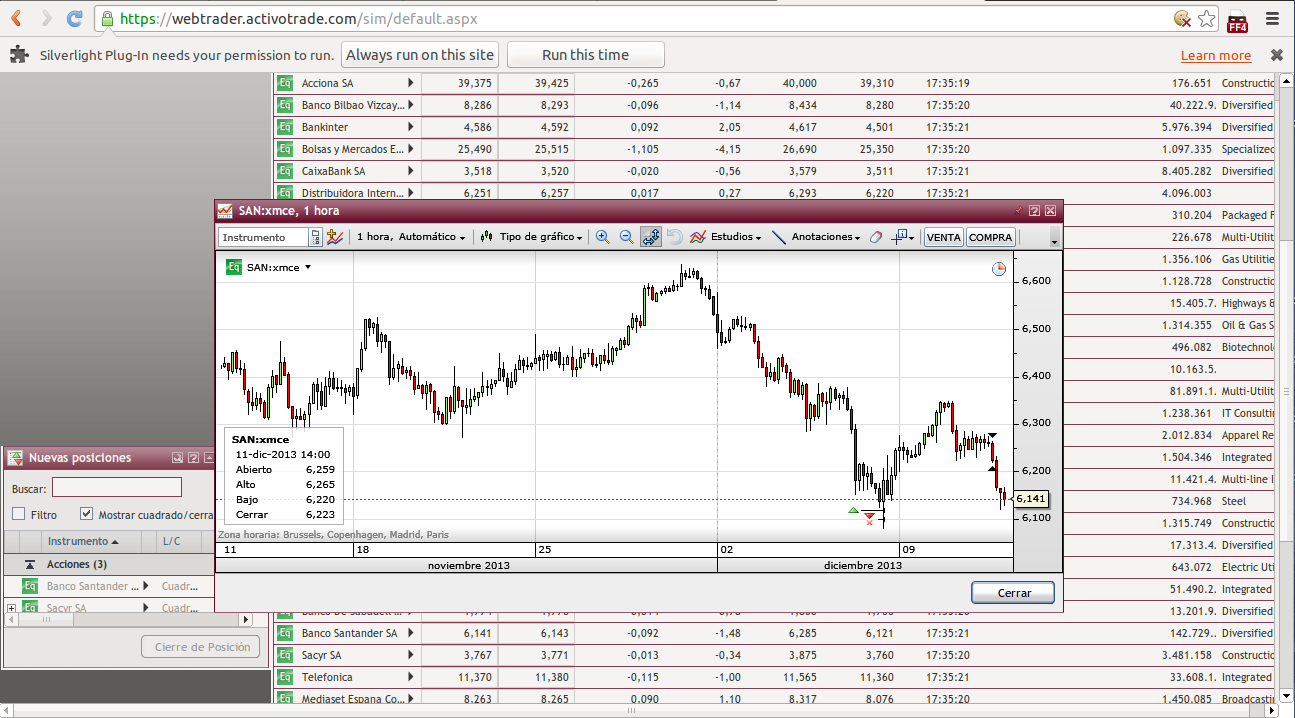Click Eq icon of Bankinter row
1295x718 pixels.
pyautogui.click(x=285, y=127)
